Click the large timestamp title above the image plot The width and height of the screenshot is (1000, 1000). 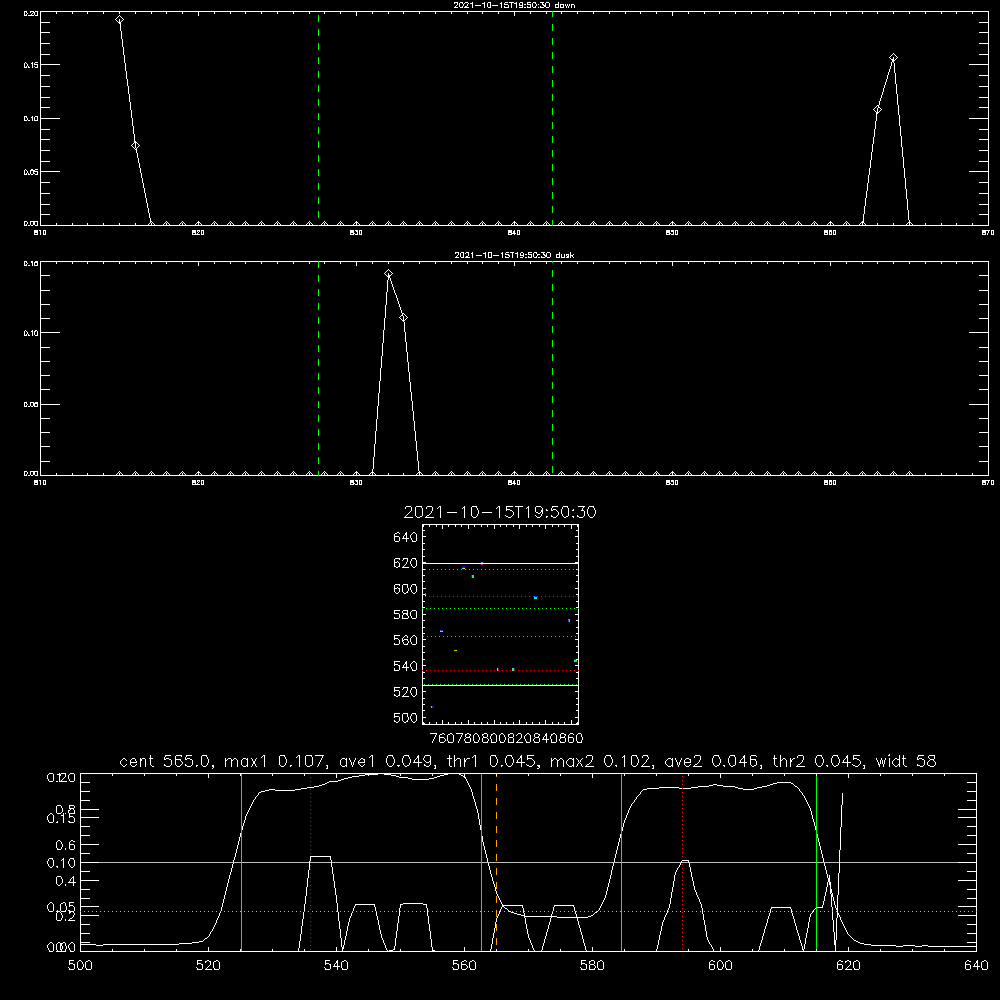pyautogui.click(x=500, y=512)
